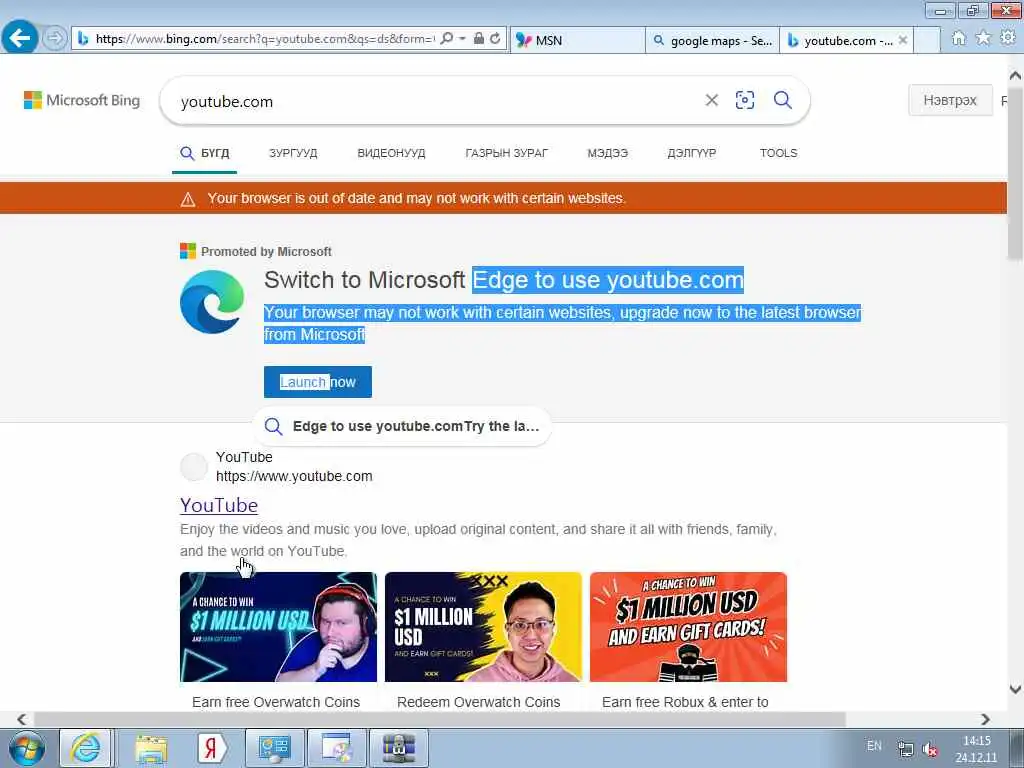
Task: Click the horizontal scrollbar right arrow
Action: point(985,719)
